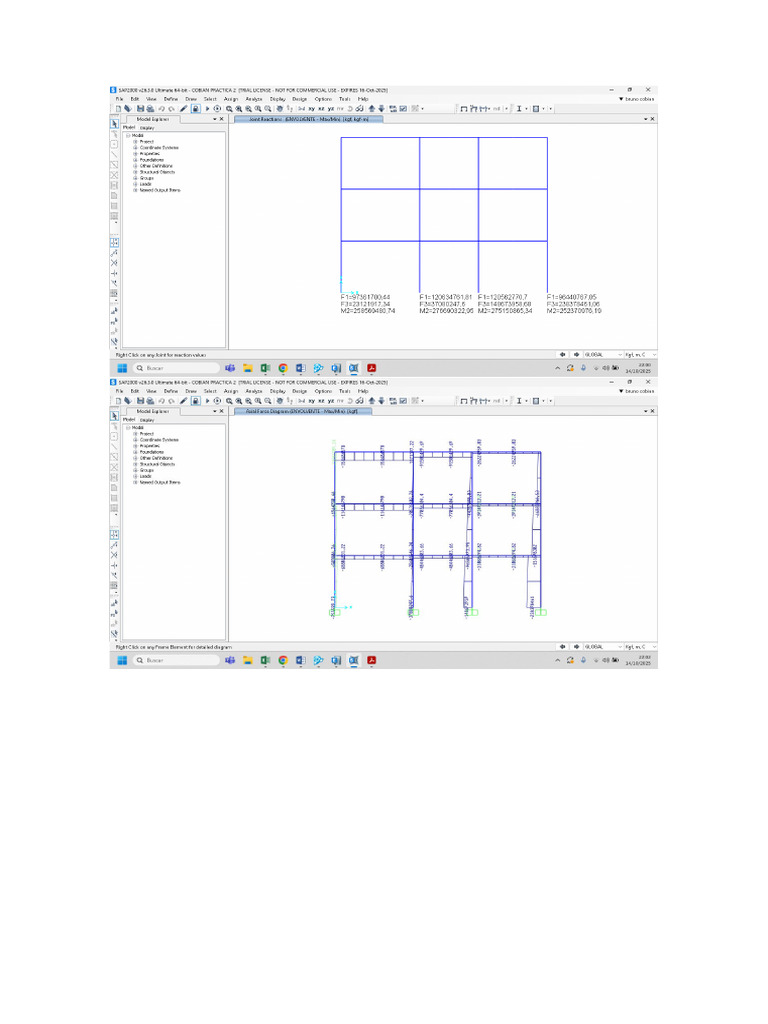The width and height of the screenshot is (768, 1024).
Task: Click bruno cobian account dropdown in Joint Reactions window
Action: tap(637, 99)
